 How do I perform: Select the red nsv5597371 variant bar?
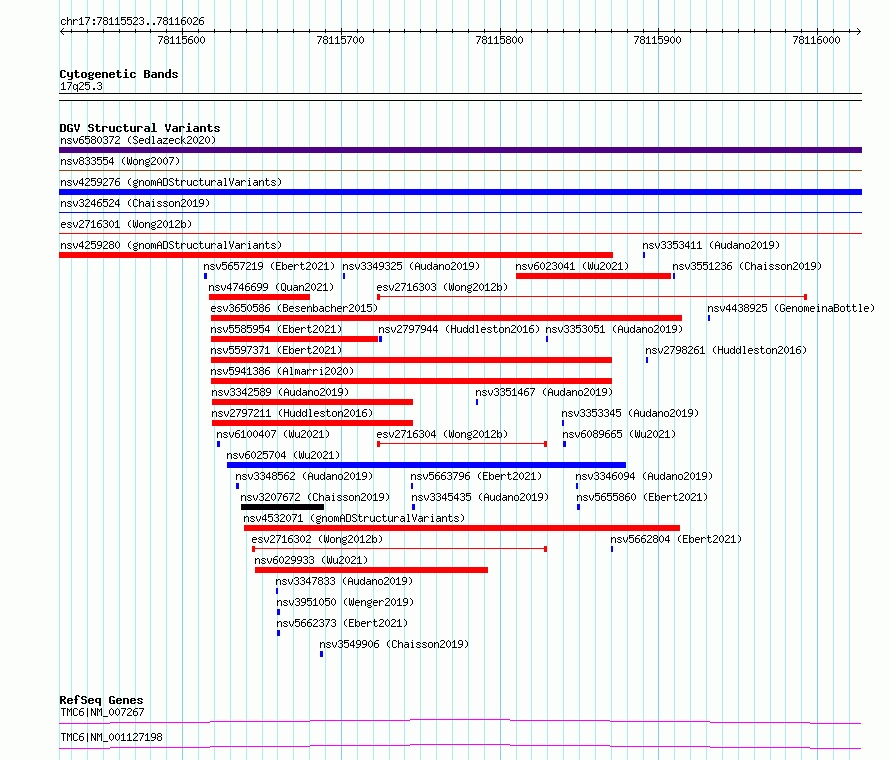click(412, 360)
